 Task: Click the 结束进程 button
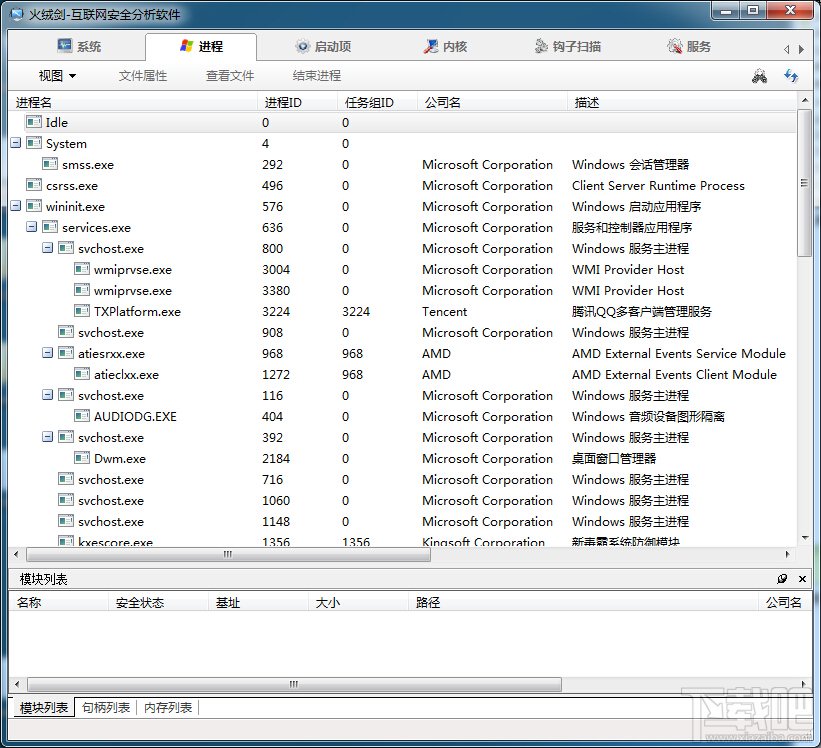317,76
